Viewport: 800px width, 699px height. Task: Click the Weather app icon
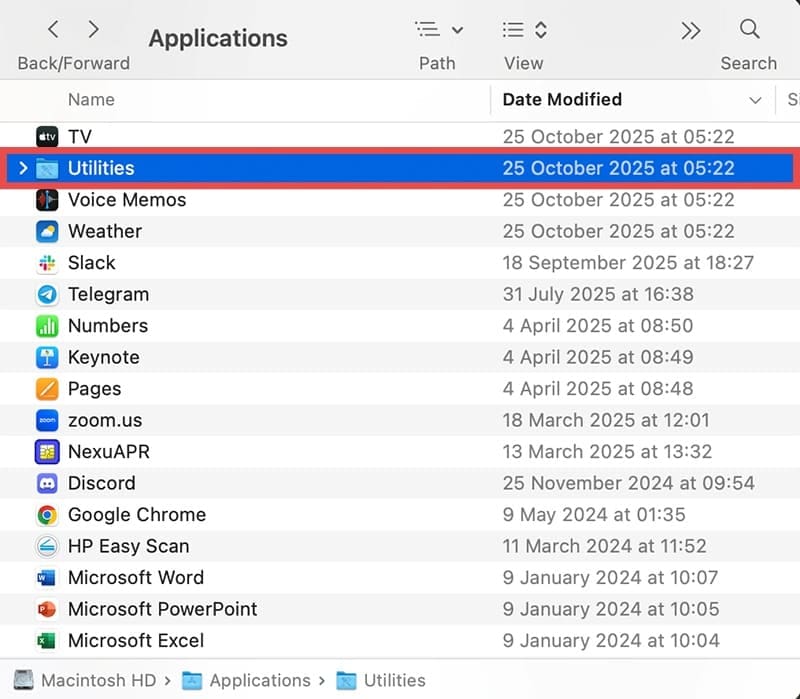click(47, 232)
